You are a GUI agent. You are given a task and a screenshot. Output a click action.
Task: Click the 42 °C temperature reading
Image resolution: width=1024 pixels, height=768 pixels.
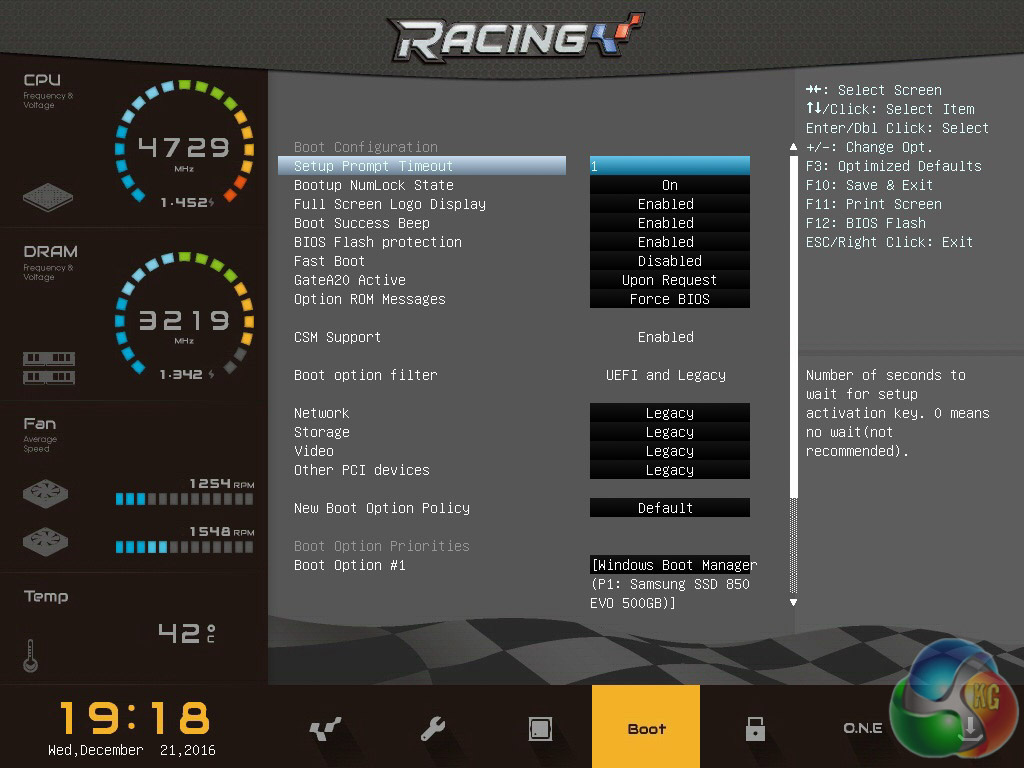coord(187,632)
